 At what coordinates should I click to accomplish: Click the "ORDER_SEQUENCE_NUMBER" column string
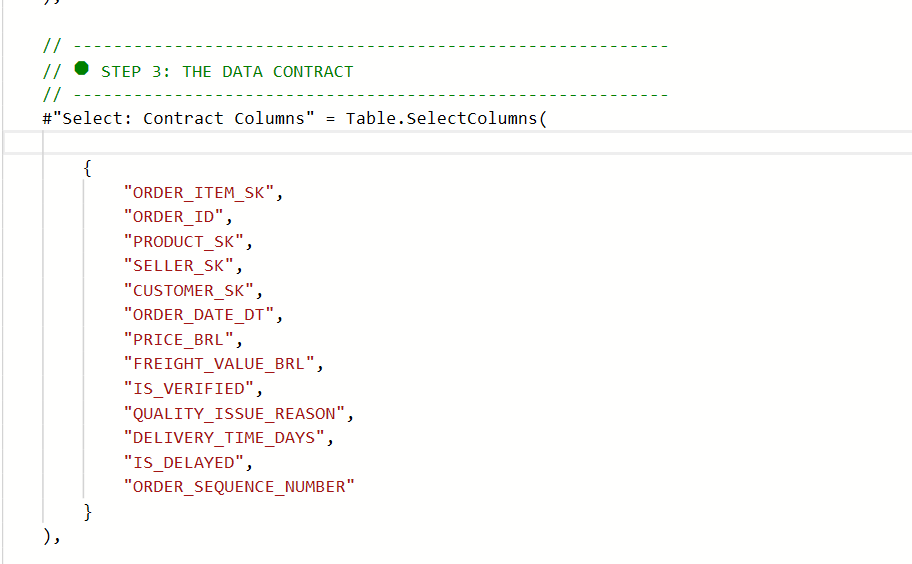[x=239, y=487]
